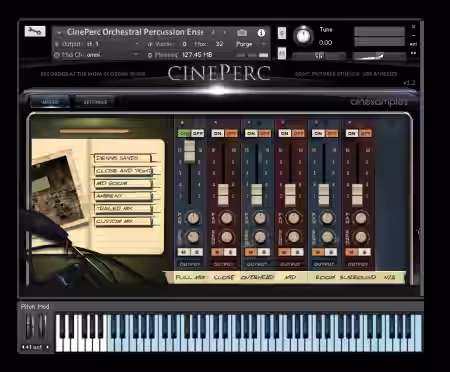The width and height of the screenshot is (450, 372).
Task: Click the Tune value 0.00
Action: click(x=325, y=43)
